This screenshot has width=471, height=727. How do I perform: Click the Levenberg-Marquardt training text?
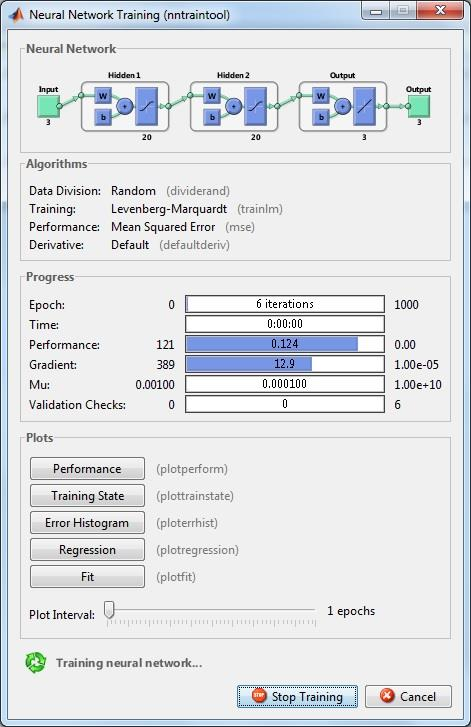tap(169, 209)
